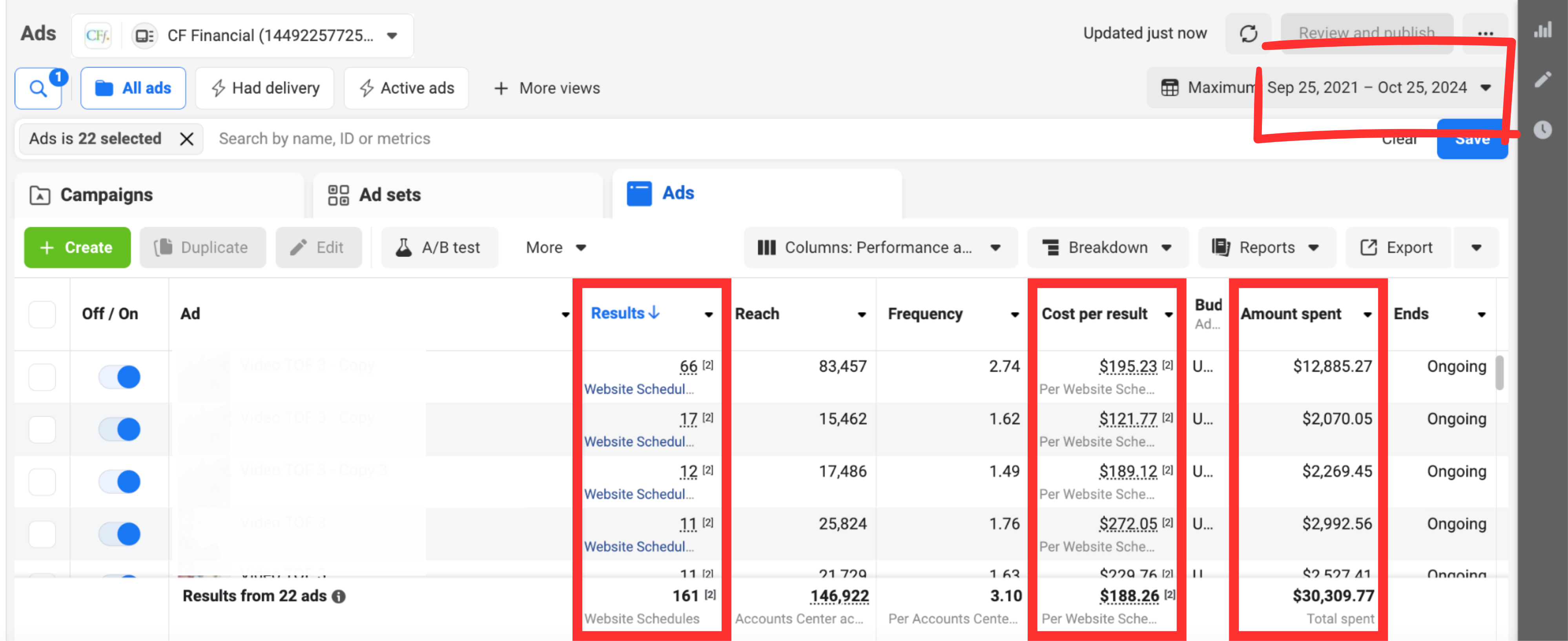
Task: Switch to the Ad sets tab
Action: coord(457,195)
